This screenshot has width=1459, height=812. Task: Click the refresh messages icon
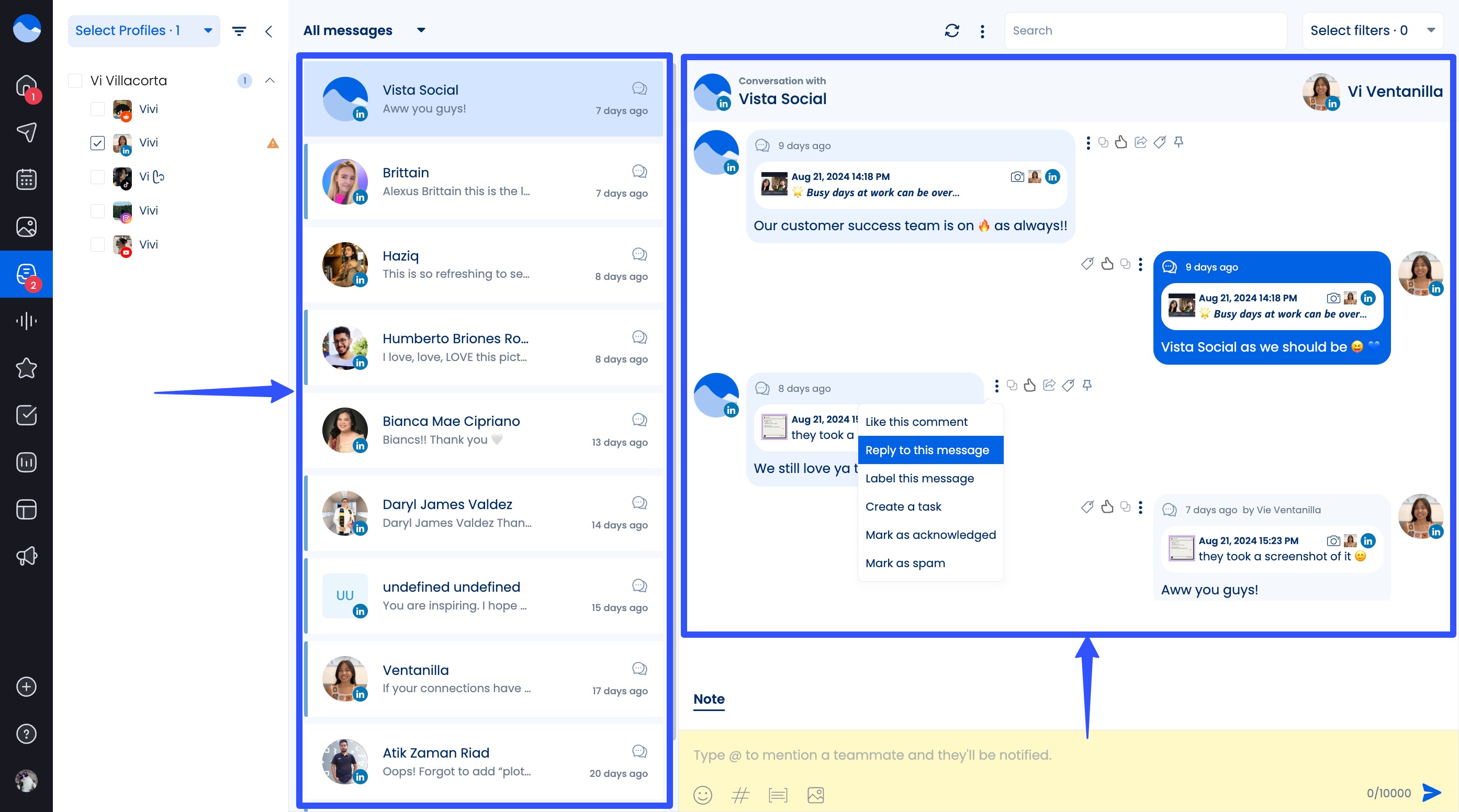pos(951,30)
